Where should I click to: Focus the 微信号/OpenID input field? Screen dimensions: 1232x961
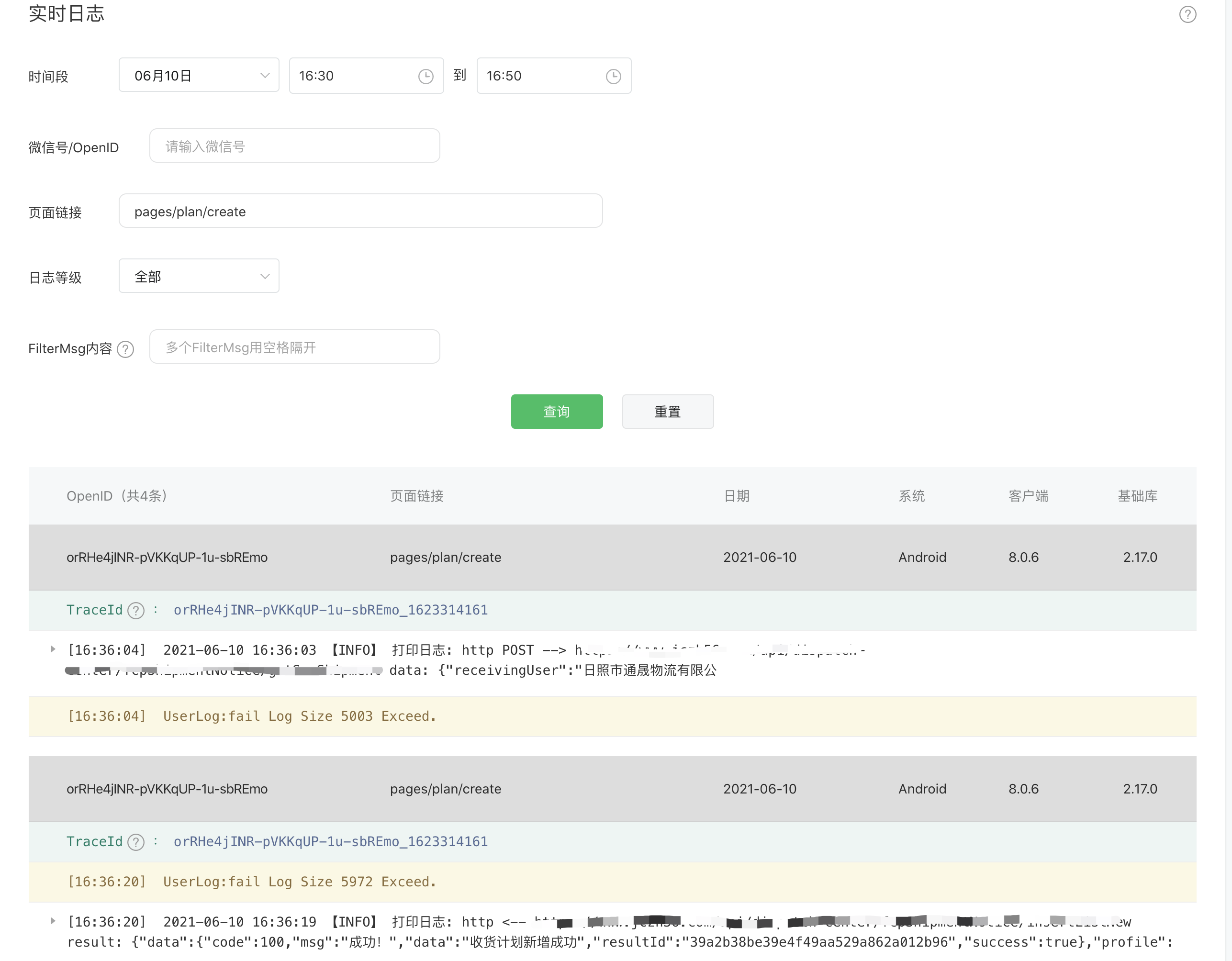point(294,146)
